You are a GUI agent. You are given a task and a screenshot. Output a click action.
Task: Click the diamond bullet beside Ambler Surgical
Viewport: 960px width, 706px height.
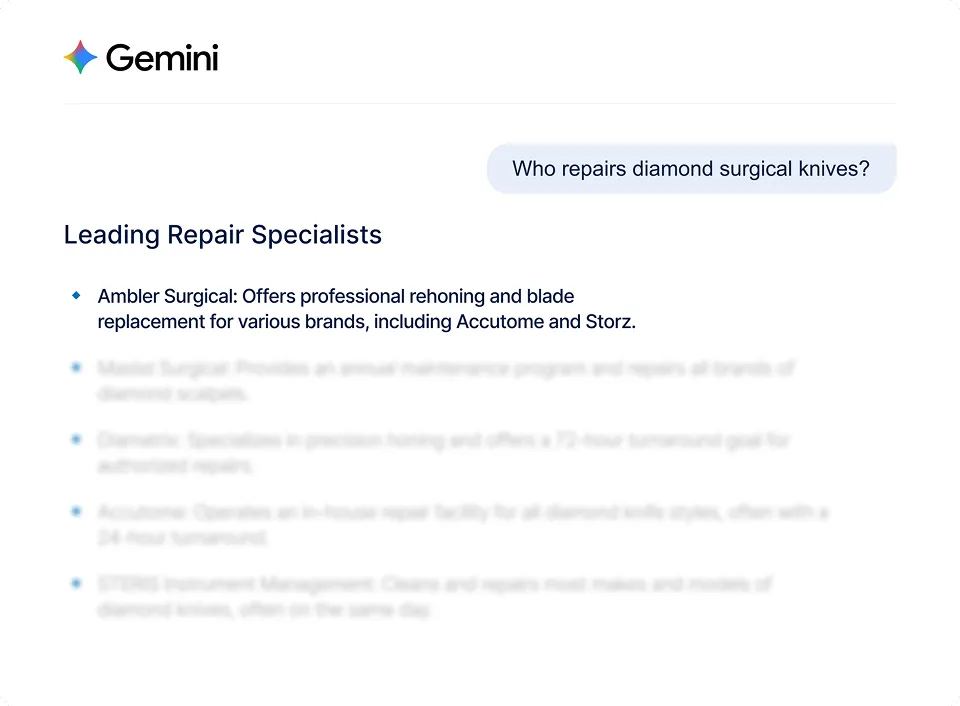tap(76, 296)
